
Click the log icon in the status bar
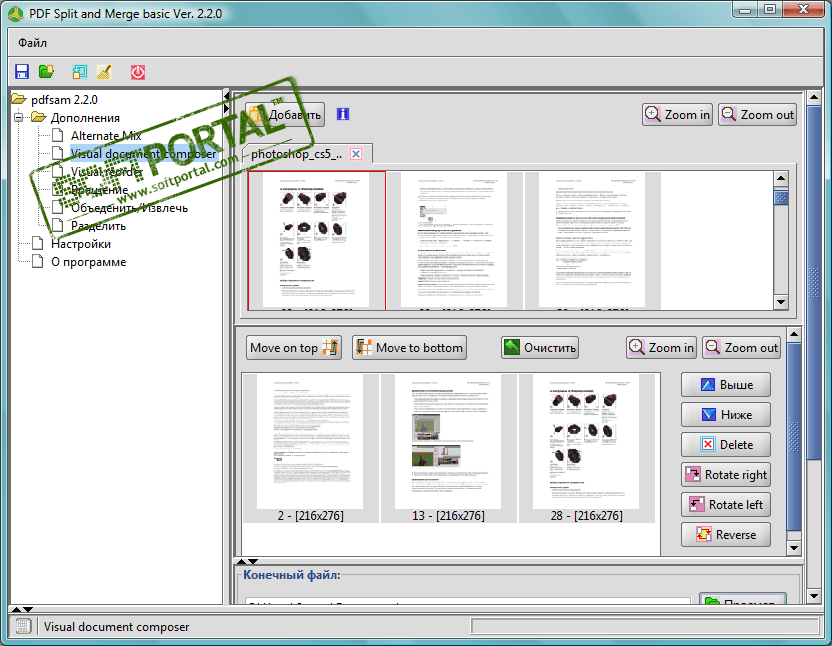[23, 626]
